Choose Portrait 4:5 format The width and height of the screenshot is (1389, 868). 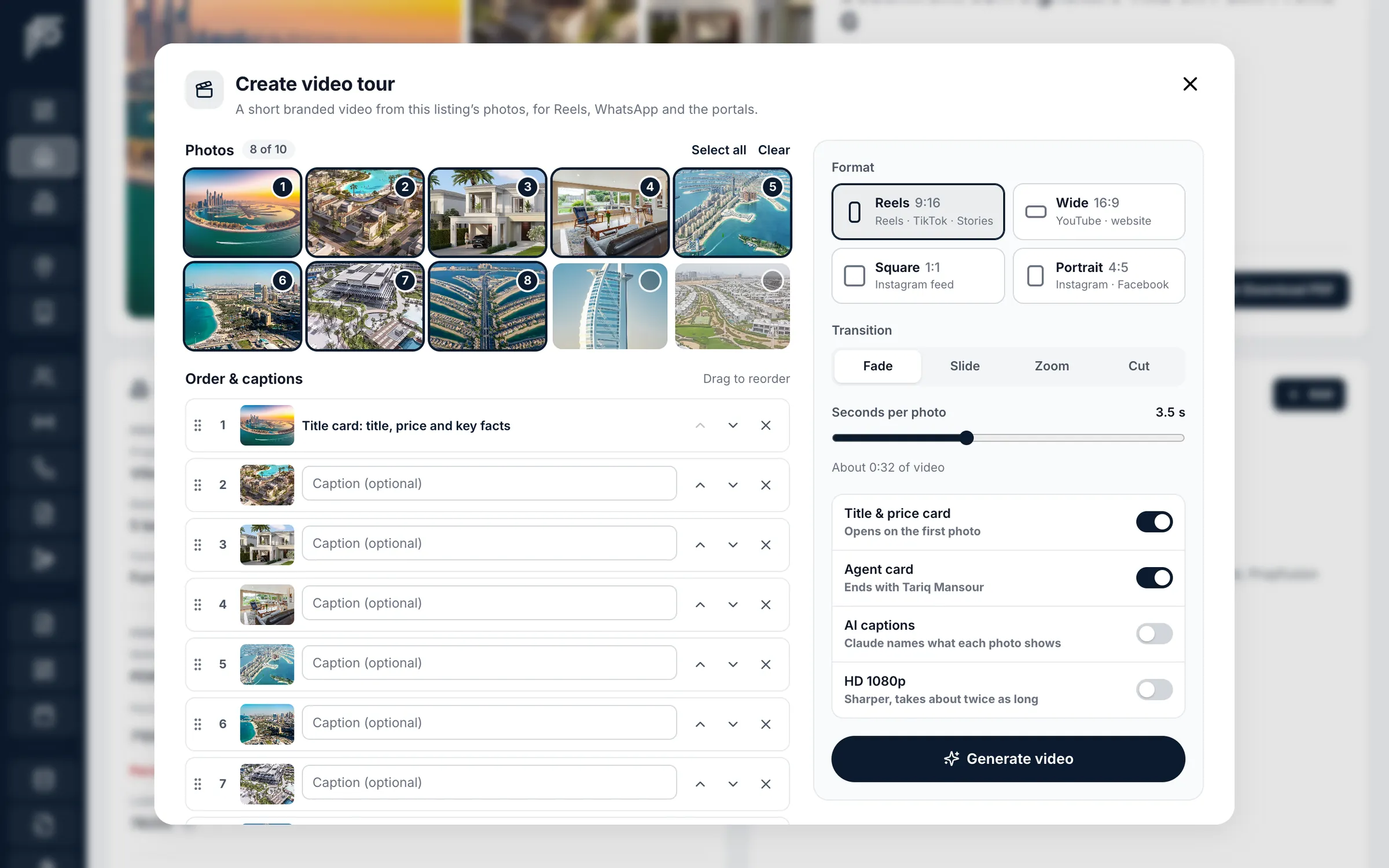tap(1098, 276)
